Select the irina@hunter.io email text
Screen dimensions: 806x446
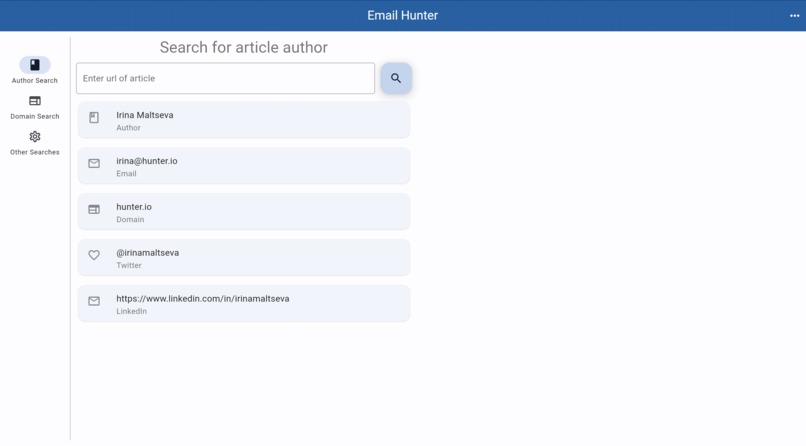(x=146, y=161)
